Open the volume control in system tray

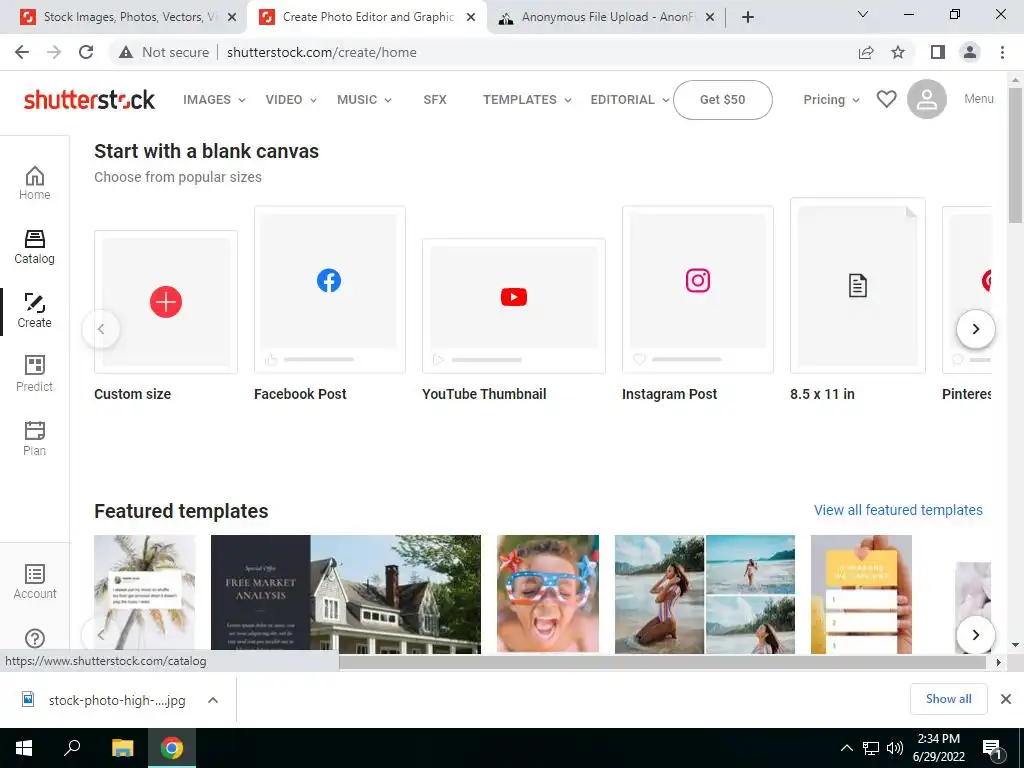895,748
